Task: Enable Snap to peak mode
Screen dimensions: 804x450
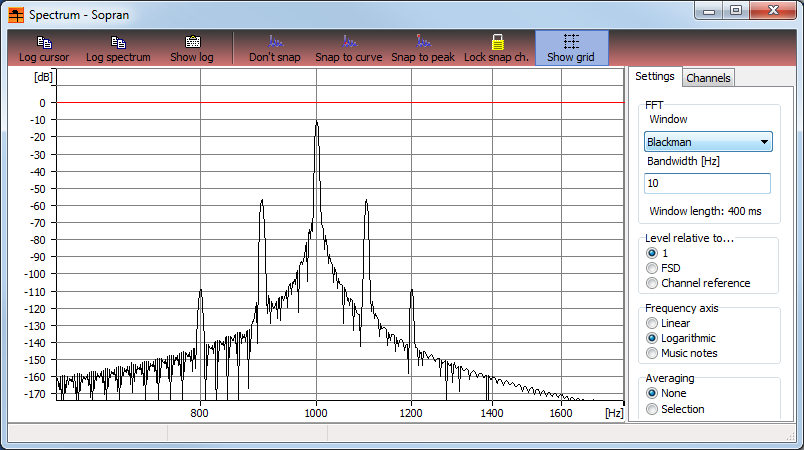Action: [x=422, y=42]
